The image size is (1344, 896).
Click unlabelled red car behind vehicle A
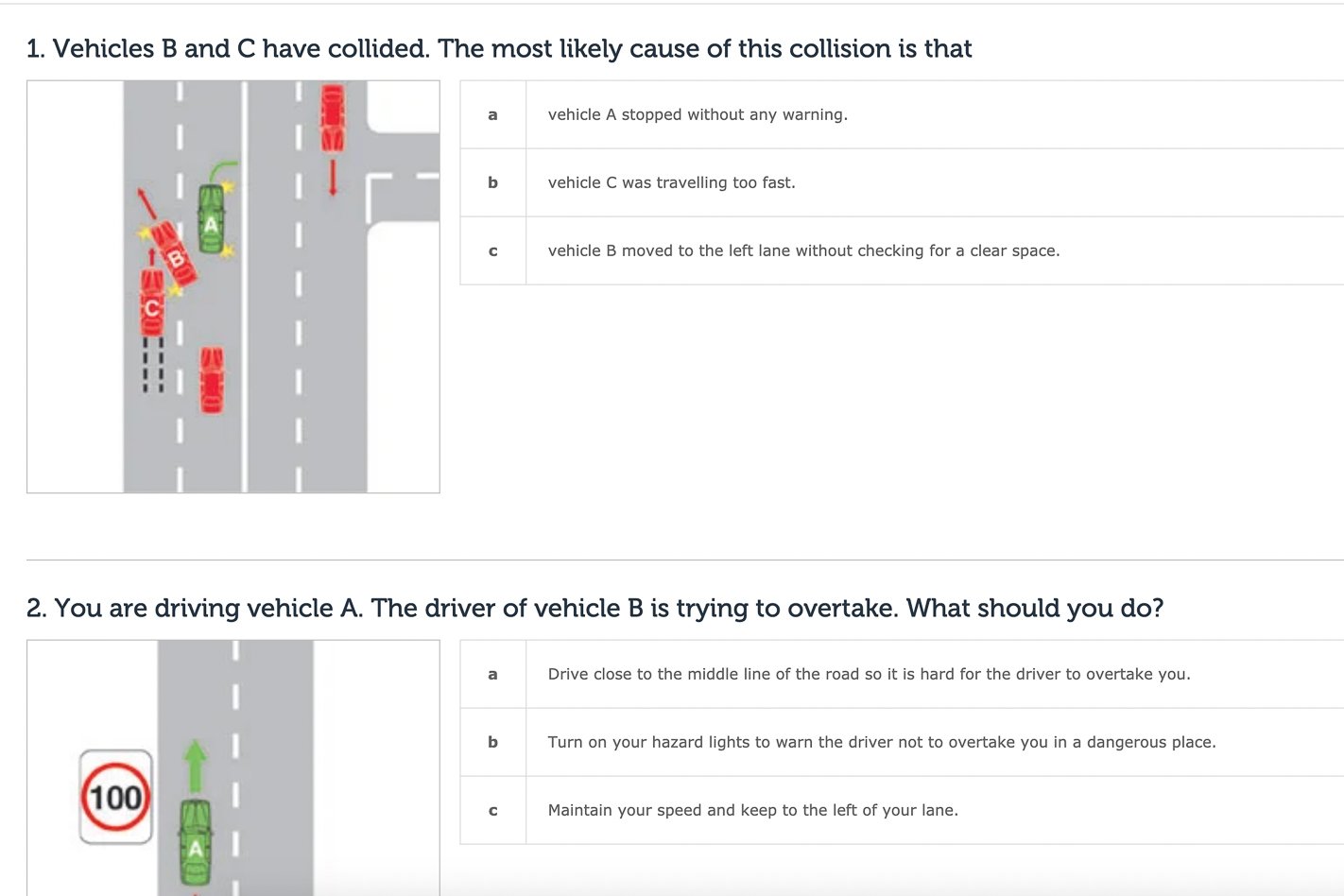pyautogui.click(x=212, y=380)
